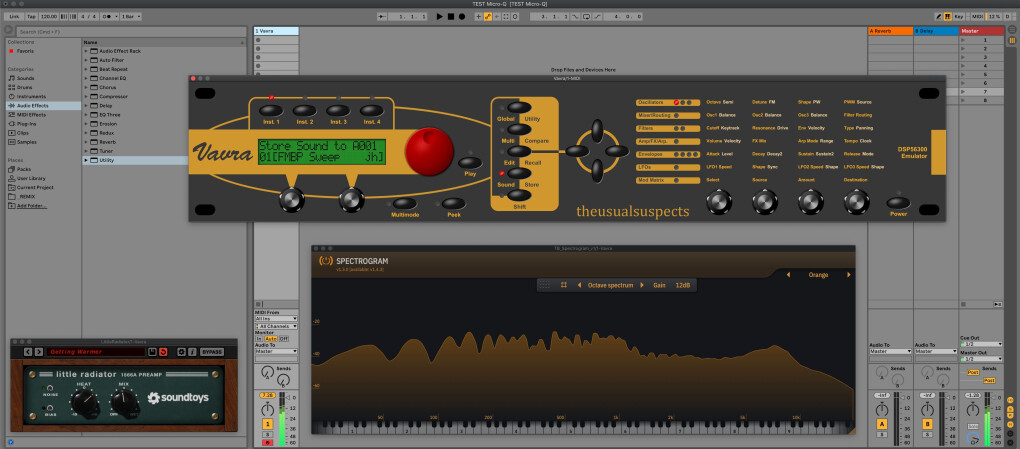Click the Global / Utility button on Vavra

click(518, 107)
